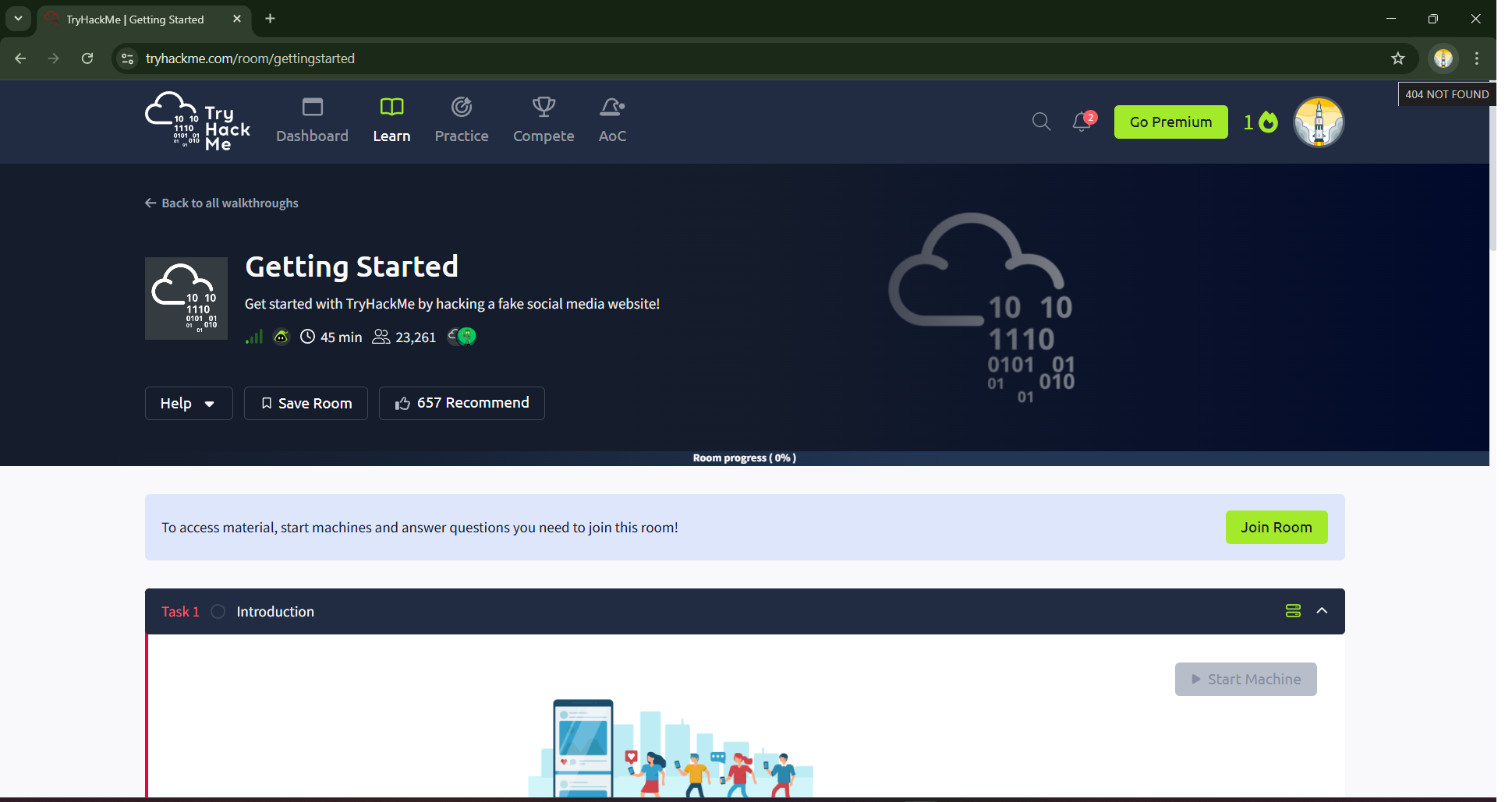Image resolution: width=1512 pixels, height=802 pixels.
Task: Follow Back to all walkthroughs link
Action: [221, 203]
